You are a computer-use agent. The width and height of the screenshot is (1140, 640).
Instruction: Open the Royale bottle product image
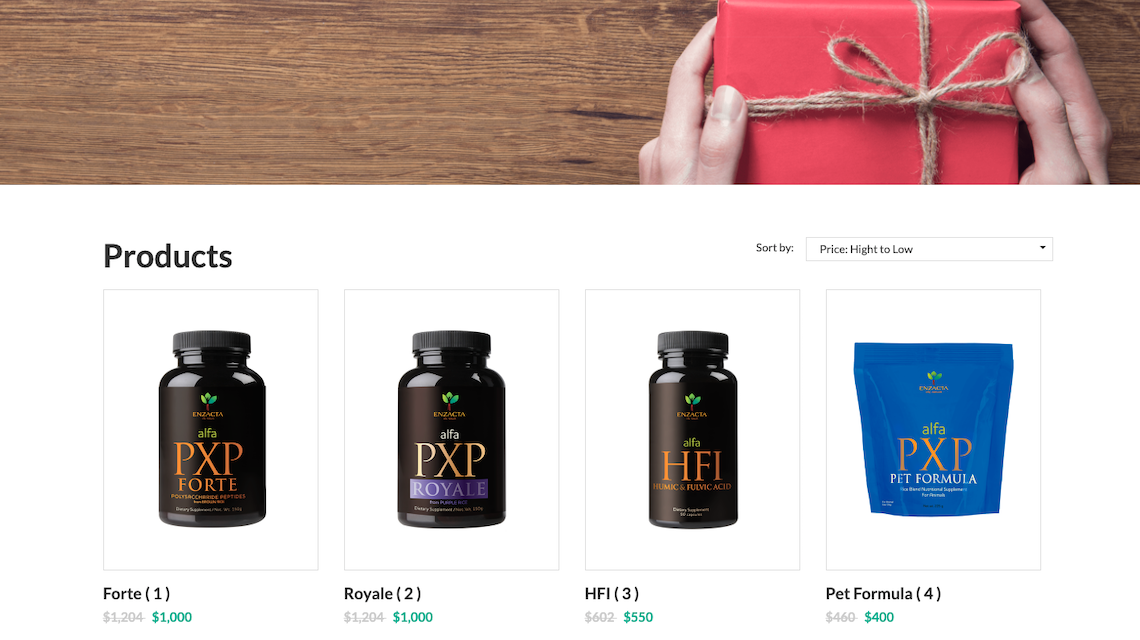(451, 430)
